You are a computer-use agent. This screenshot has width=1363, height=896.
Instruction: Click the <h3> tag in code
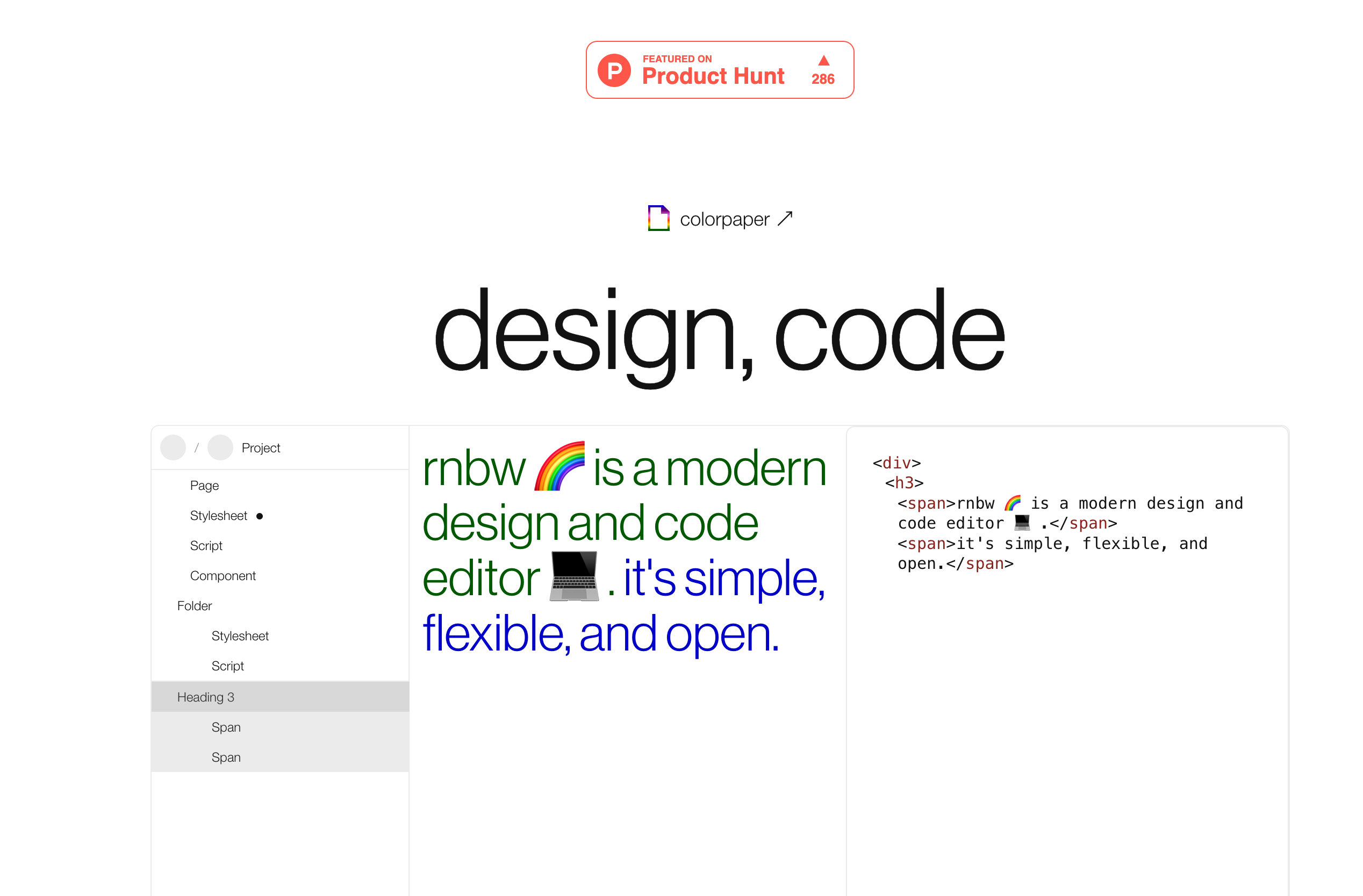pyautogui.click(x=903, y=482)
